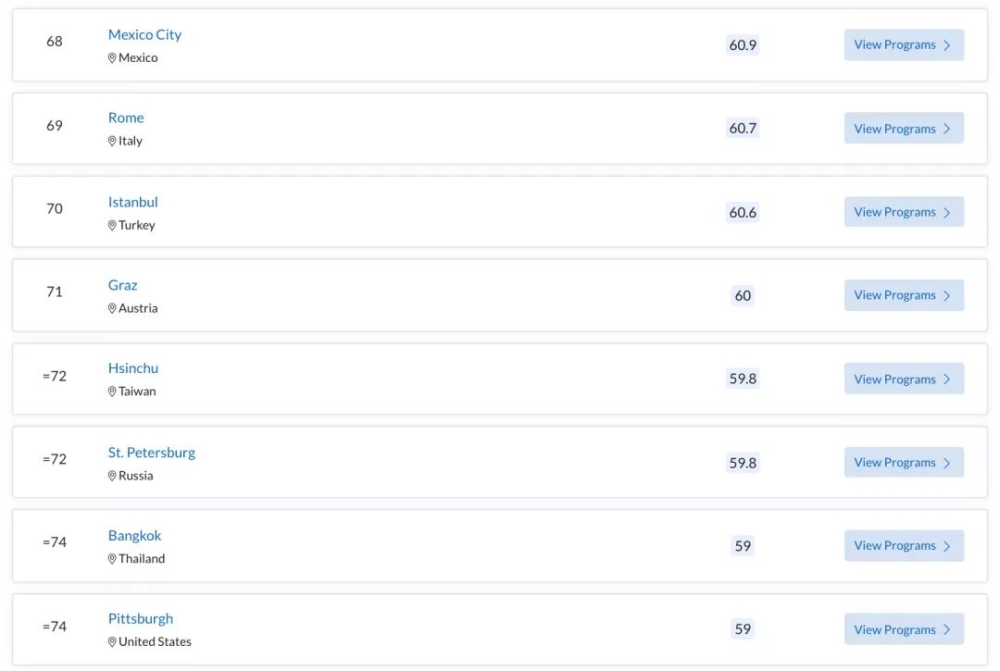Click the location pin next to Austria

point(112,308)
